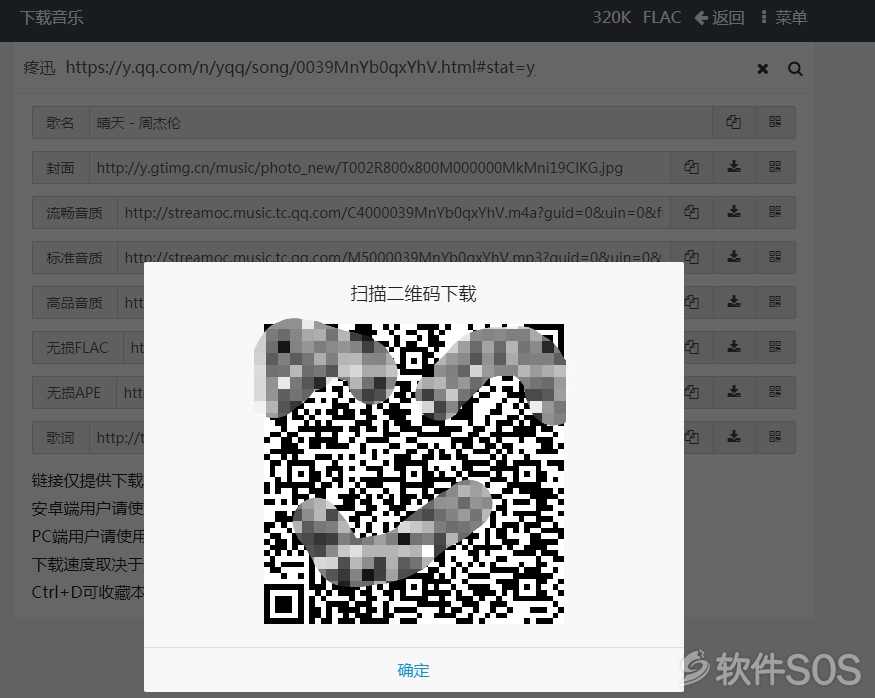
Task: Click the 标准音质 mp3 URL field
Action: [394, 252]
